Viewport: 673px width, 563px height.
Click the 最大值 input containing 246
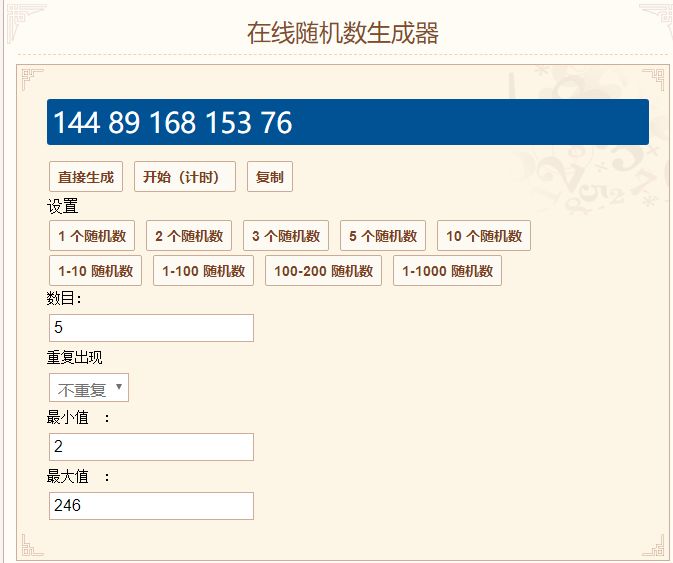[x=152, y=506]
